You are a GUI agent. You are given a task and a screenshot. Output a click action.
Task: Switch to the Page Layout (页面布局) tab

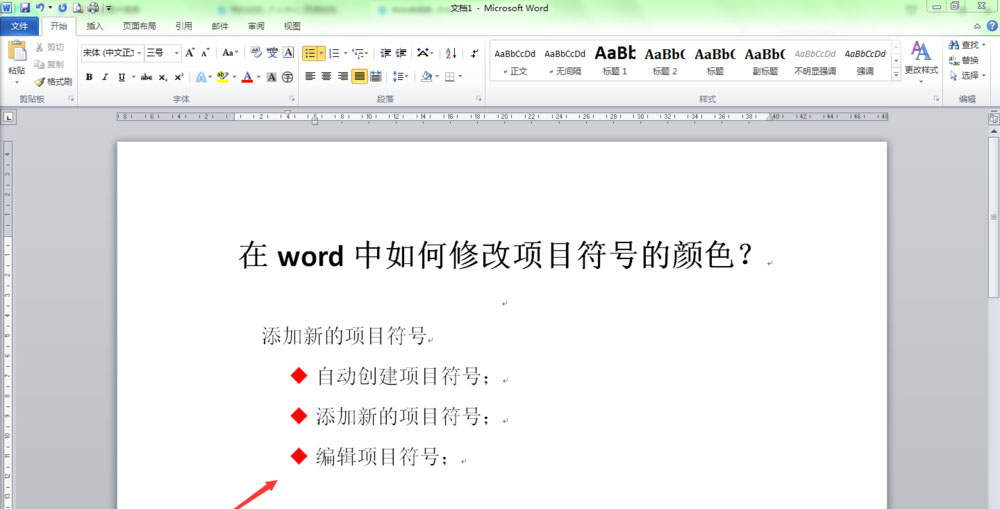coord(139,26)
